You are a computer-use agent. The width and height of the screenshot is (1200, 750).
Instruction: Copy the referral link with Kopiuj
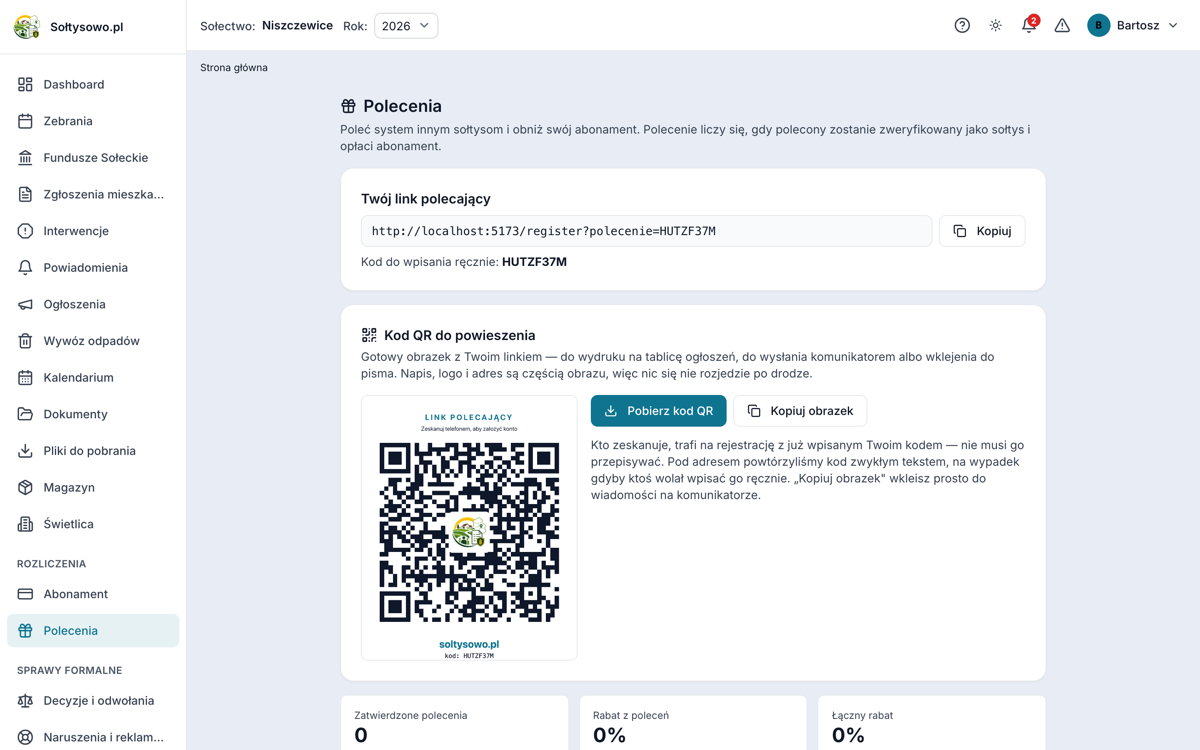coord(982,231)
